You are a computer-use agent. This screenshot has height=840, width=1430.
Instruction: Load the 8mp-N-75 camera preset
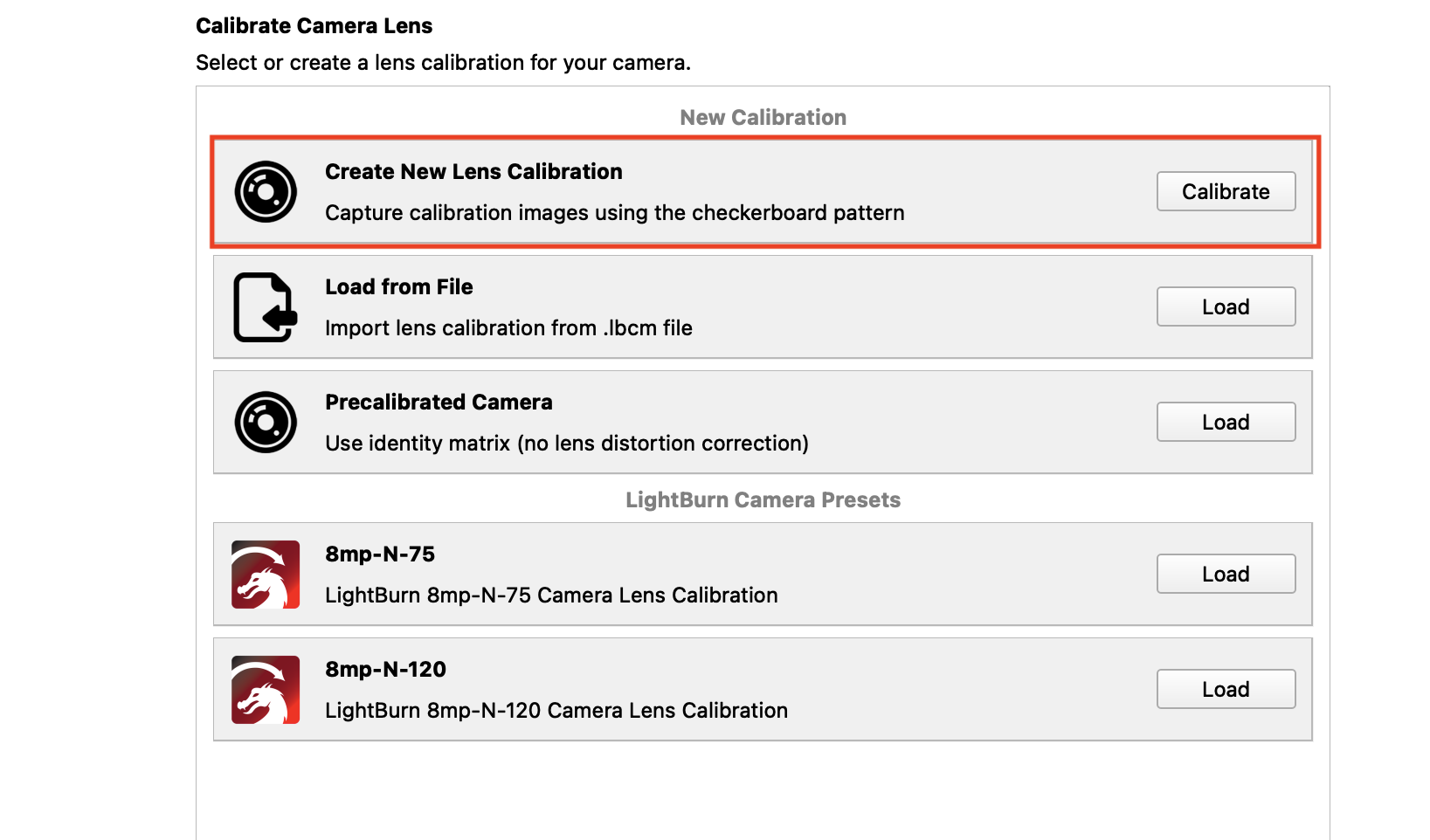(x=1226, y=574)
